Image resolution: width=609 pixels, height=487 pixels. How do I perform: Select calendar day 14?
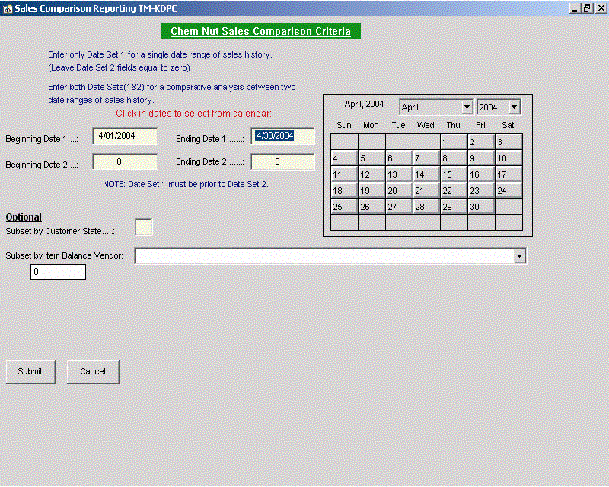[x=426, y=174]
